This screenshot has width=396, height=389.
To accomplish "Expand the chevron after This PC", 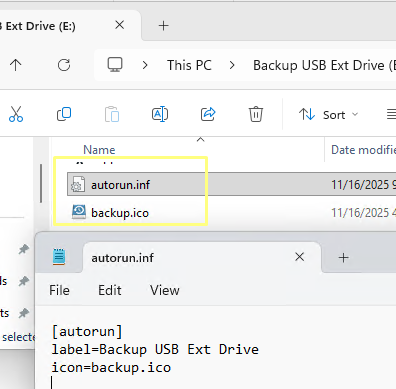I will click(232, 65).
